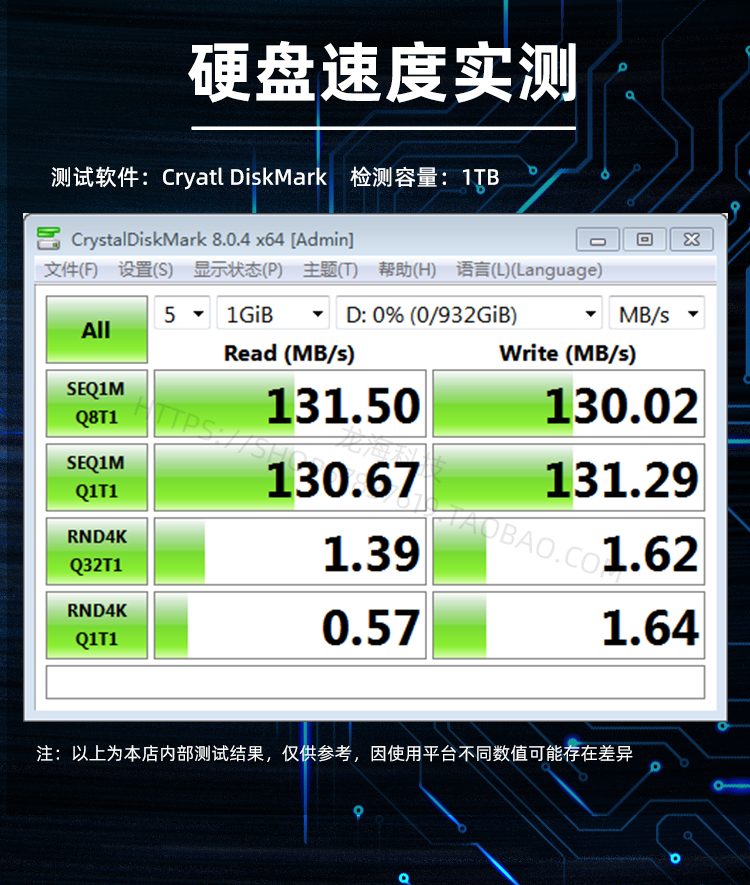Open the test count dropdown showing 5

[x=182, y=313]
